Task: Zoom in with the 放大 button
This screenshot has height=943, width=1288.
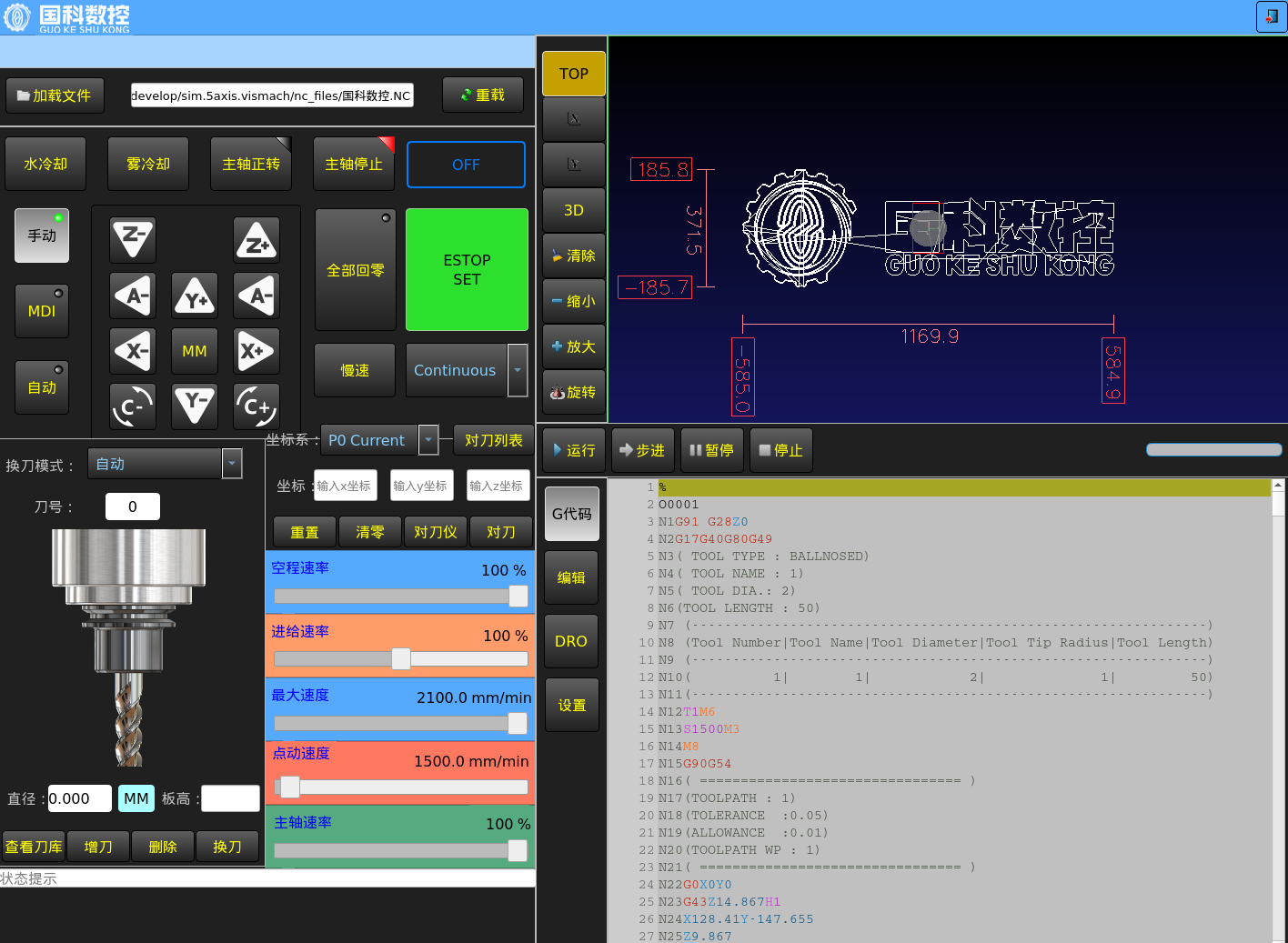Action: 574,346
